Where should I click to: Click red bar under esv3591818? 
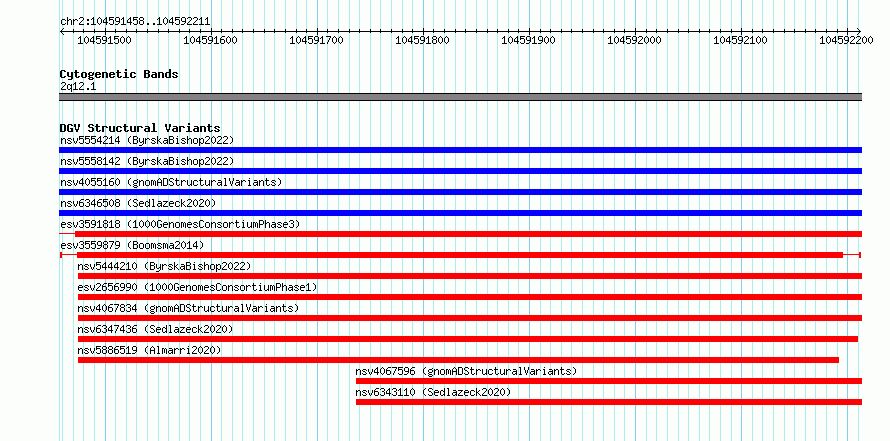(468, 234)
